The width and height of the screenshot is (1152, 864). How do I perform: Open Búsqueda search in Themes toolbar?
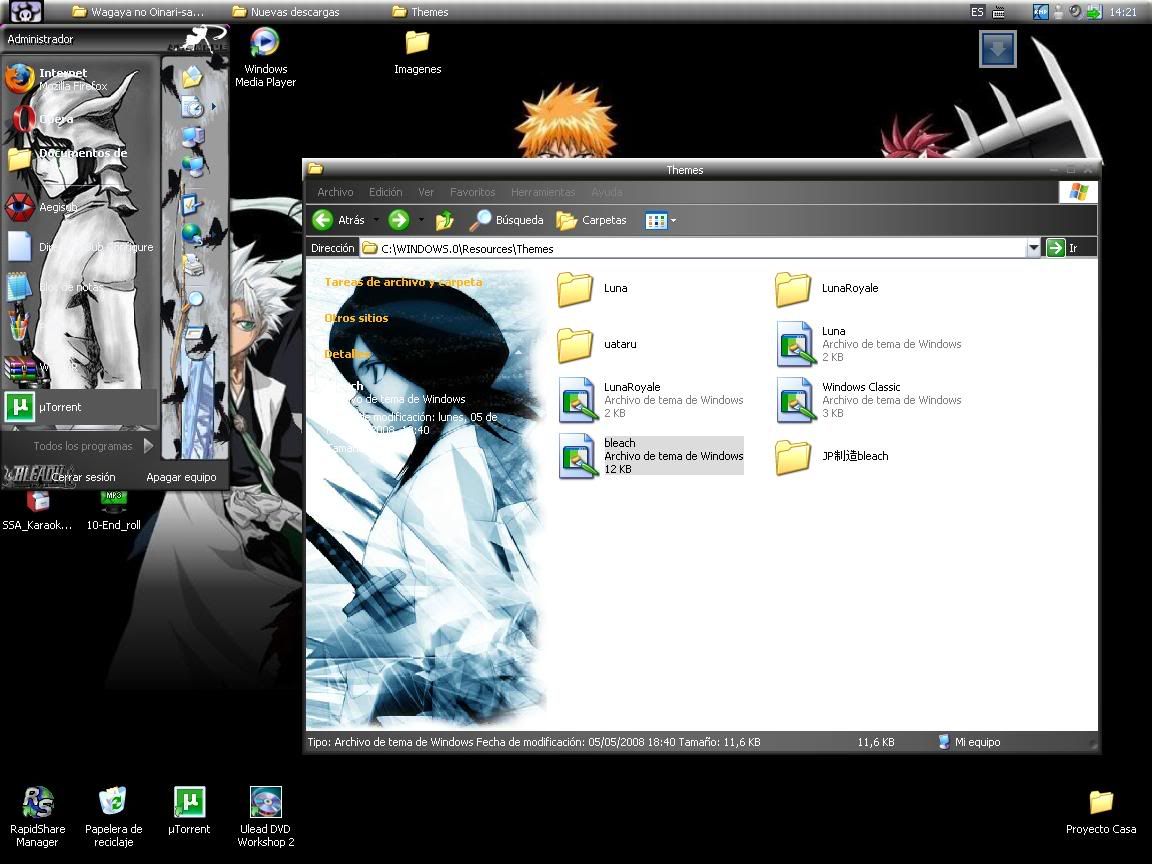[x=507, y=220]
